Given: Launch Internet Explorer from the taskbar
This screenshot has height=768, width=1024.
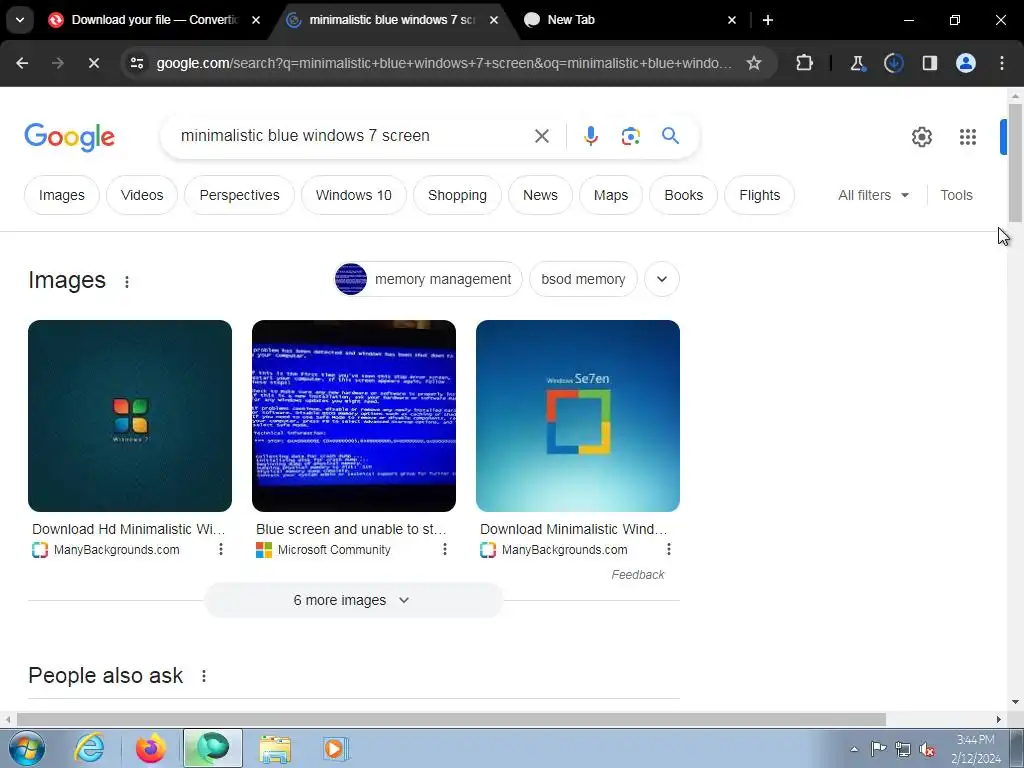Looking at the screenshot, I should tap(89, 748).
